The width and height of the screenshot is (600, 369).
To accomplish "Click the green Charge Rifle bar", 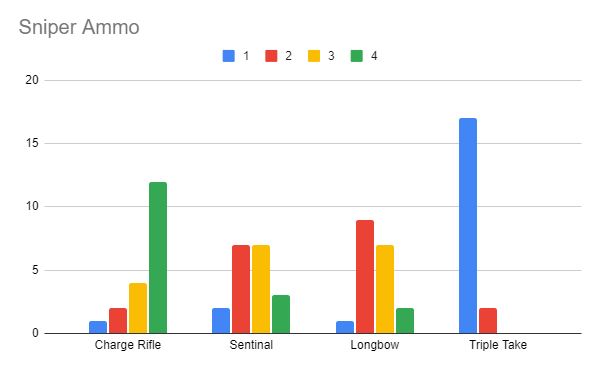I will point(158,258).
